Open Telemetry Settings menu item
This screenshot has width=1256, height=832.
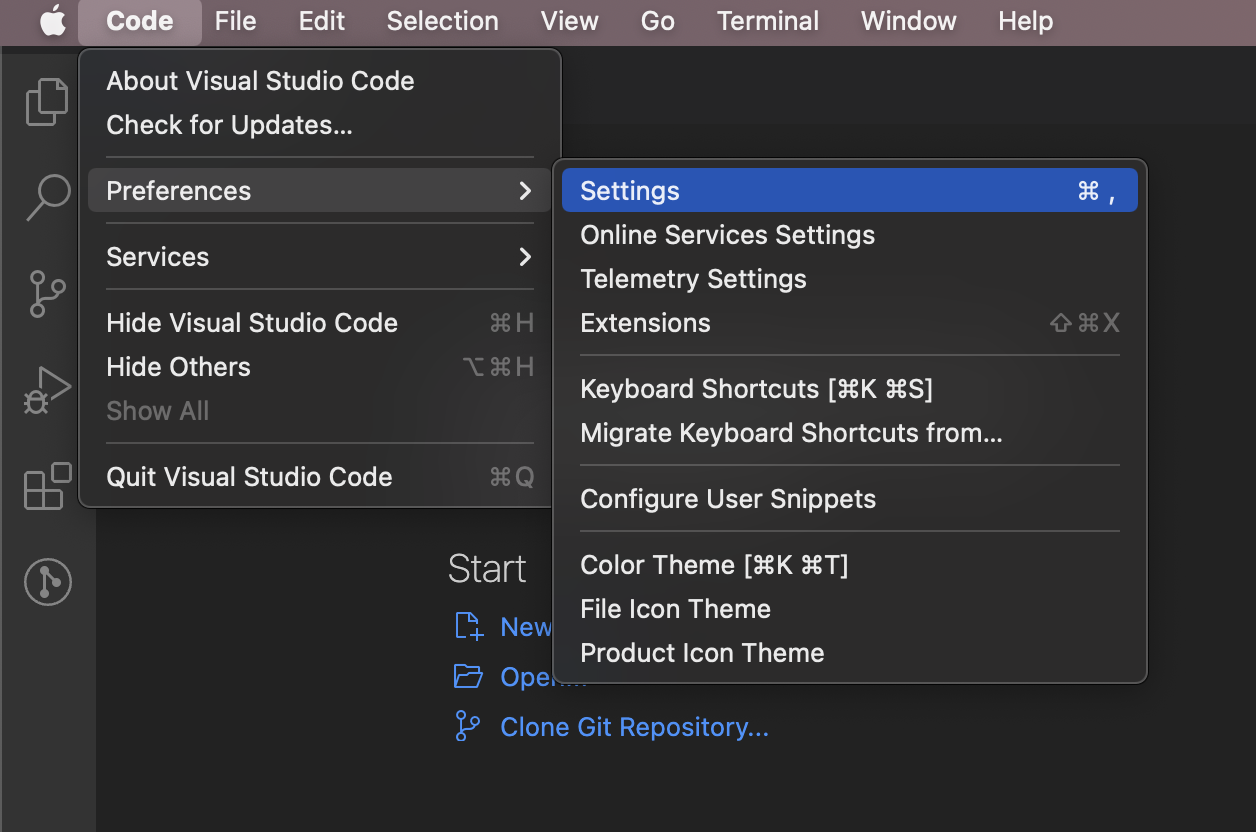pyautogui.click(x=693, y=279)
